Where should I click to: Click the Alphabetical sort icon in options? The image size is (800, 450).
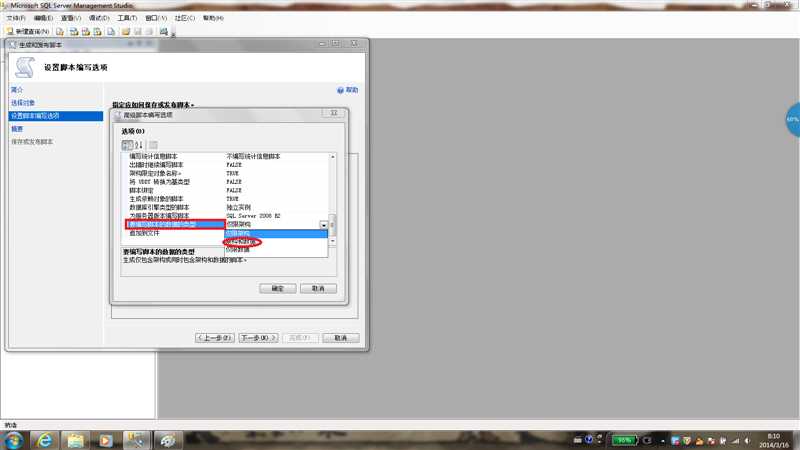139,145
